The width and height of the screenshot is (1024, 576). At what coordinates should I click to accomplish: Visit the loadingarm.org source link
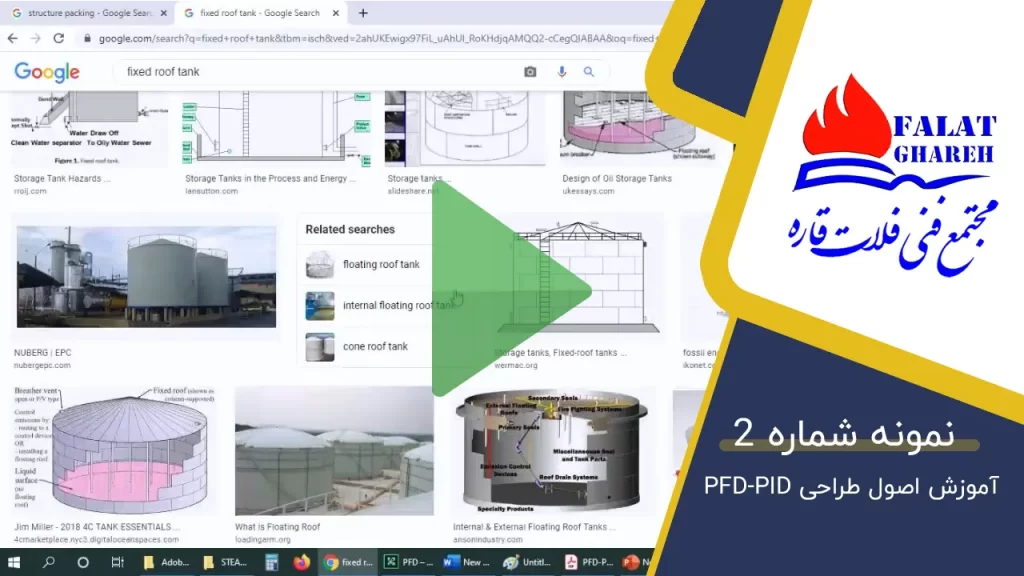click(x=263, y=539)
